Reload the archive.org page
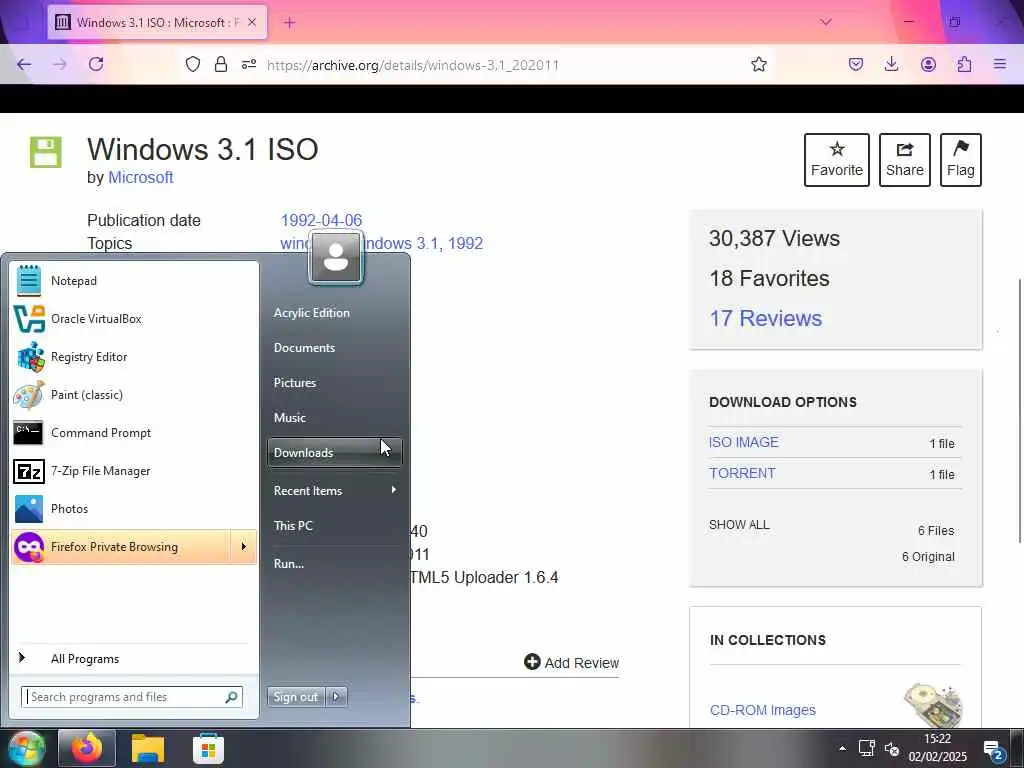Image resolution: width=1024 pixels, height=768 pixels. 96,64
